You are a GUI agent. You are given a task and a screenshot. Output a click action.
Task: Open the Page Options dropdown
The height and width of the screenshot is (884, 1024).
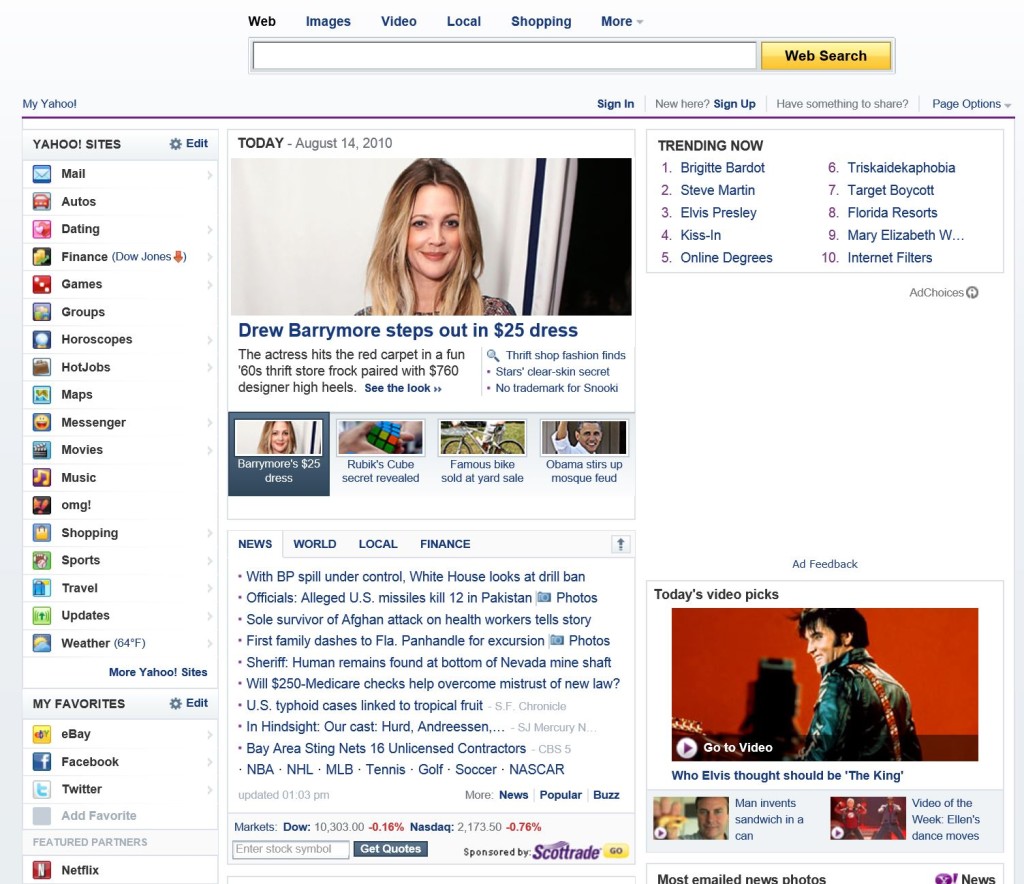pyautogui.click(x=971, y=104)
